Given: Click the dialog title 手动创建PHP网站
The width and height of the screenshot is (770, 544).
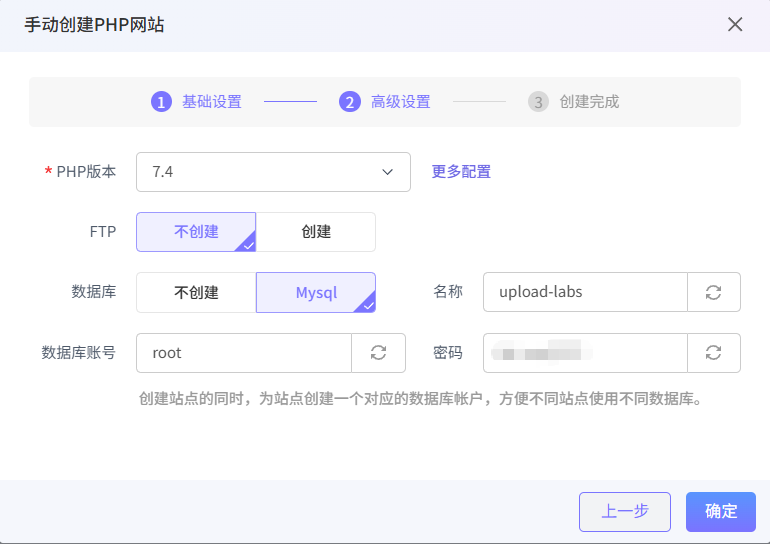Looking at the screenshot, I should pos(94,25).
